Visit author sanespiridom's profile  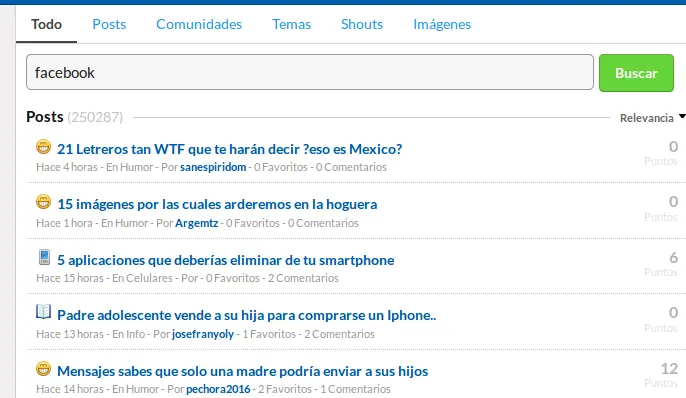[x=213, y=167]
